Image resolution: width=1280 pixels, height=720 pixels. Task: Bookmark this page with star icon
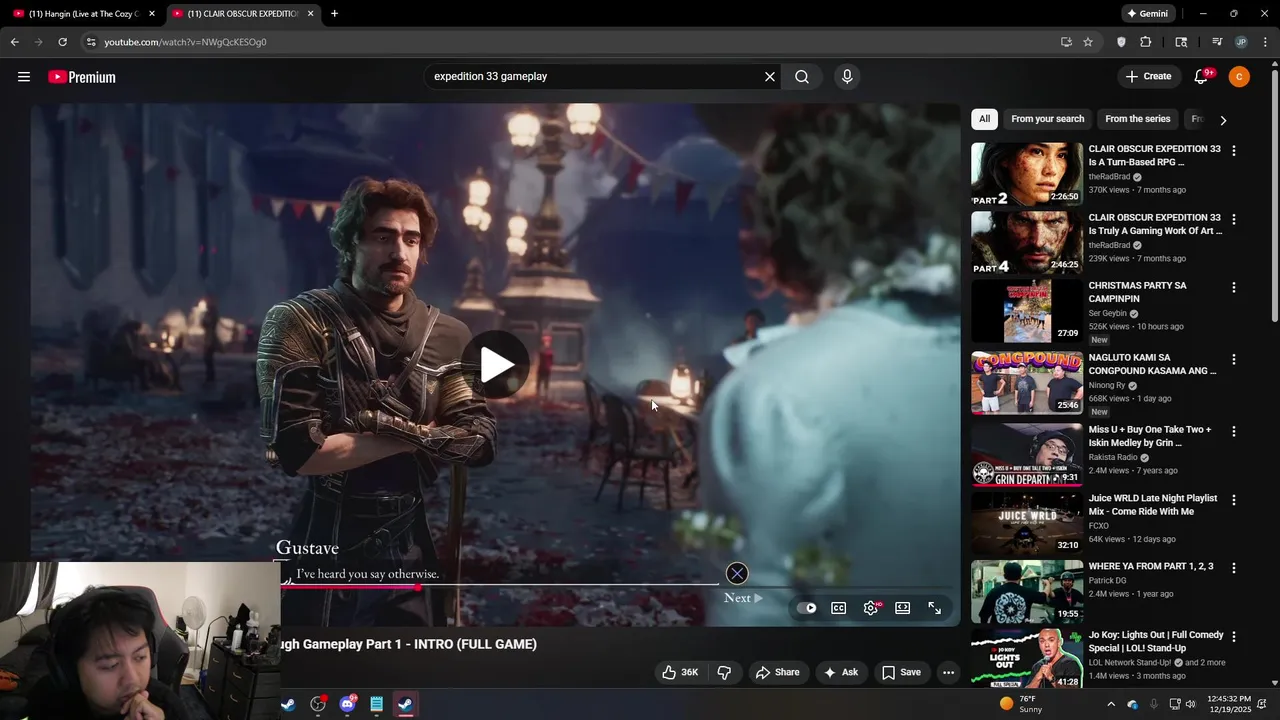(1088, 42)
